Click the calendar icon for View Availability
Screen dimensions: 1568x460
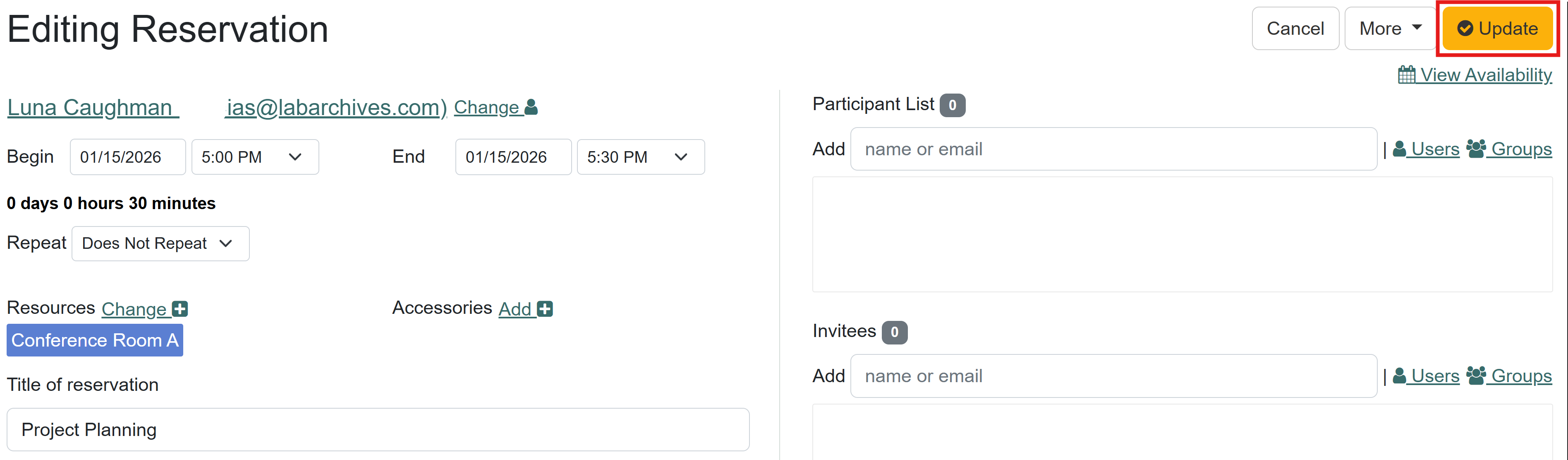tap(1406, 75)
